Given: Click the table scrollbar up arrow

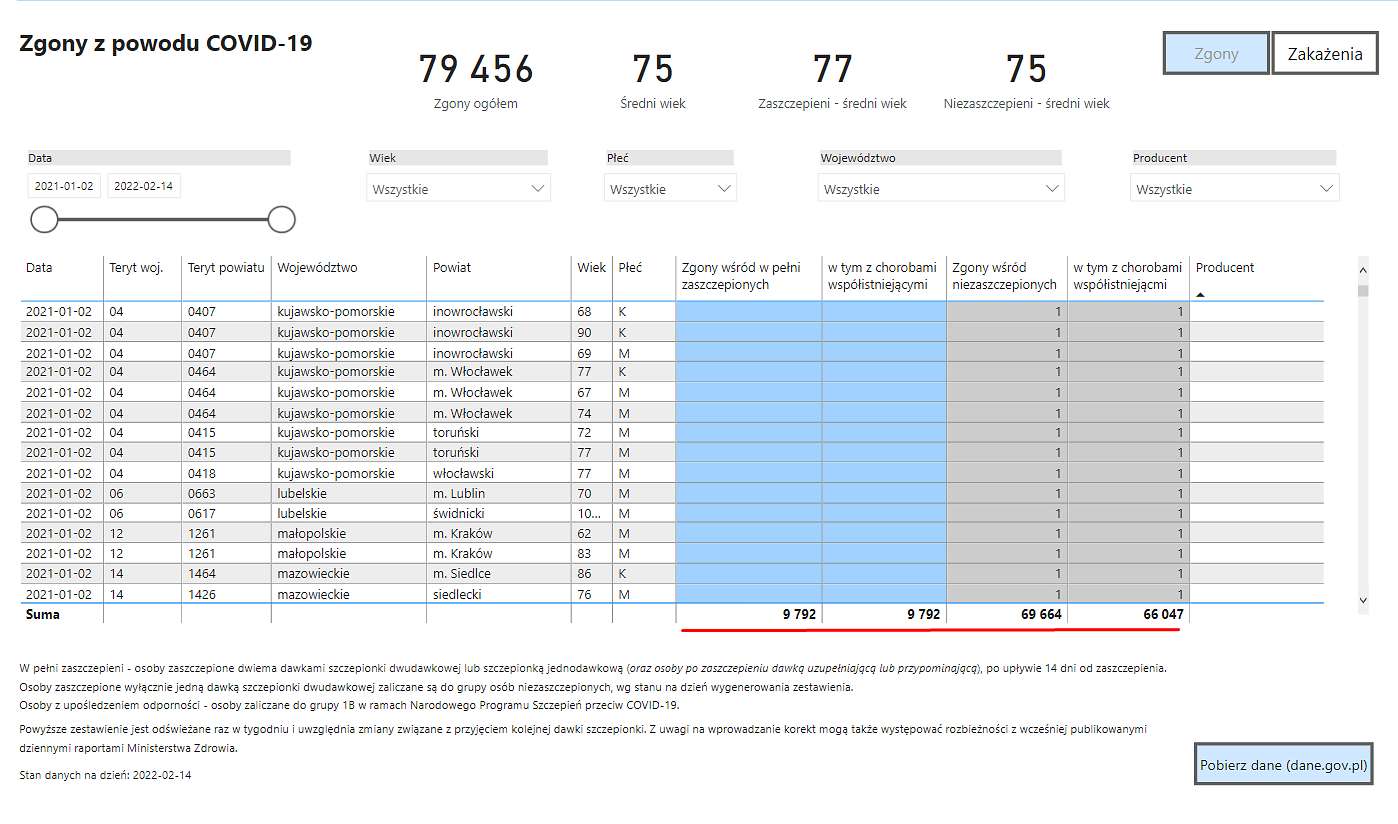Looking at the screenshot, I should (1362, 270).
